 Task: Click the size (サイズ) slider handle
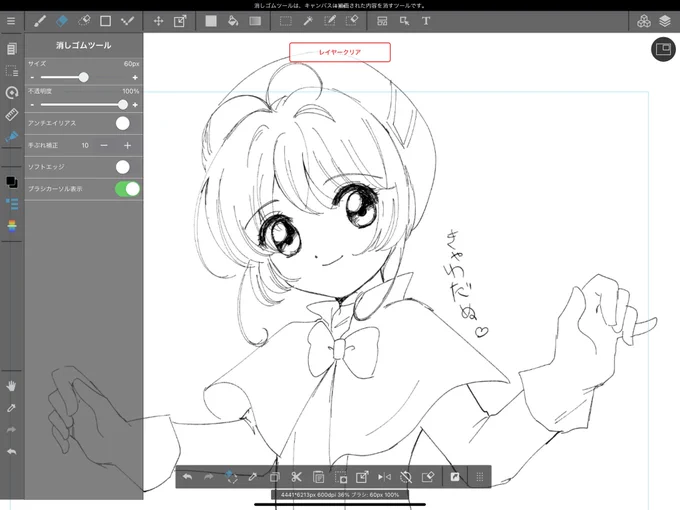(83, 77)
